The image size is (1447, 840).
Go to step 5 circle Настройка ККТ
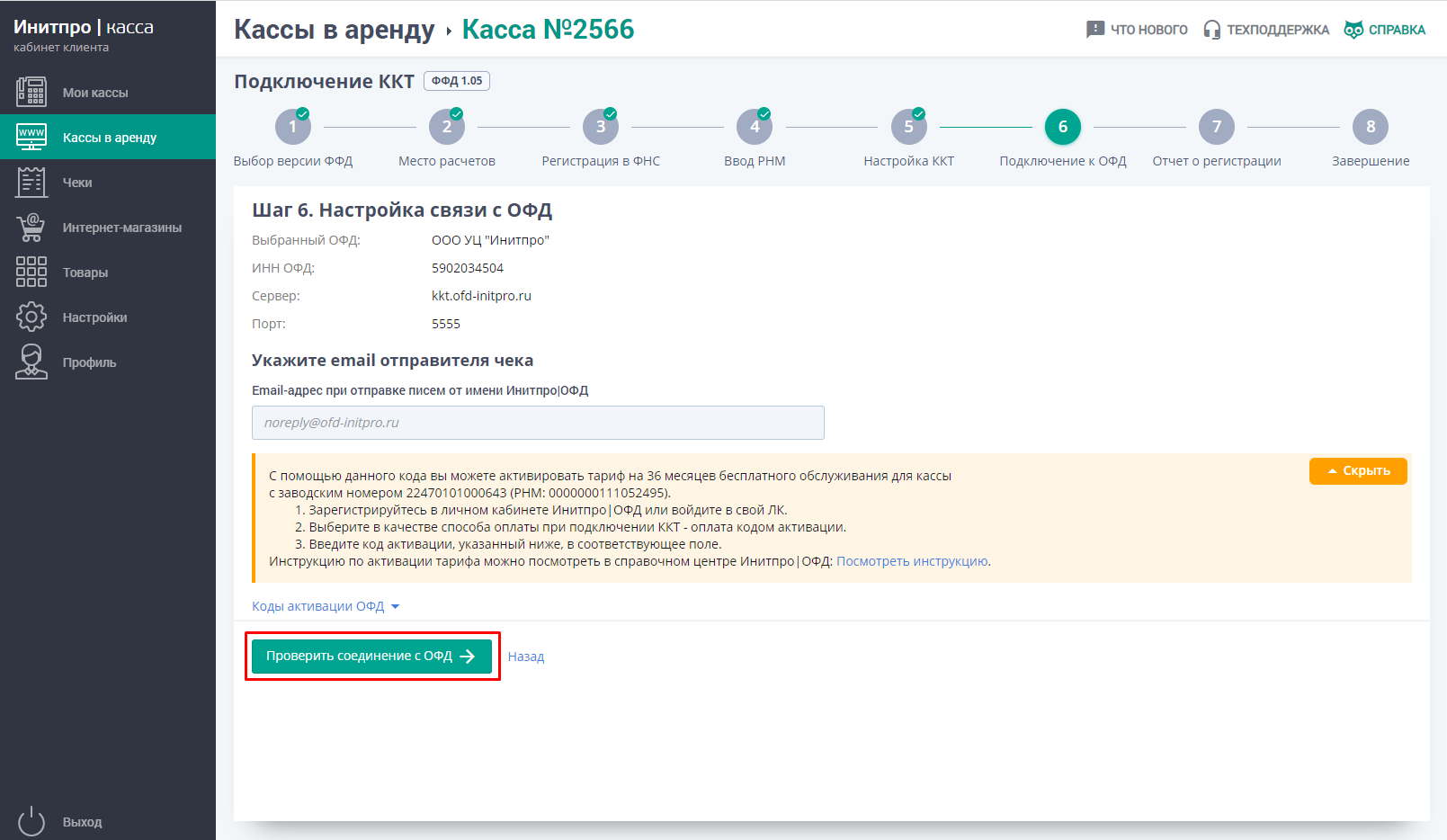[909, 127]
